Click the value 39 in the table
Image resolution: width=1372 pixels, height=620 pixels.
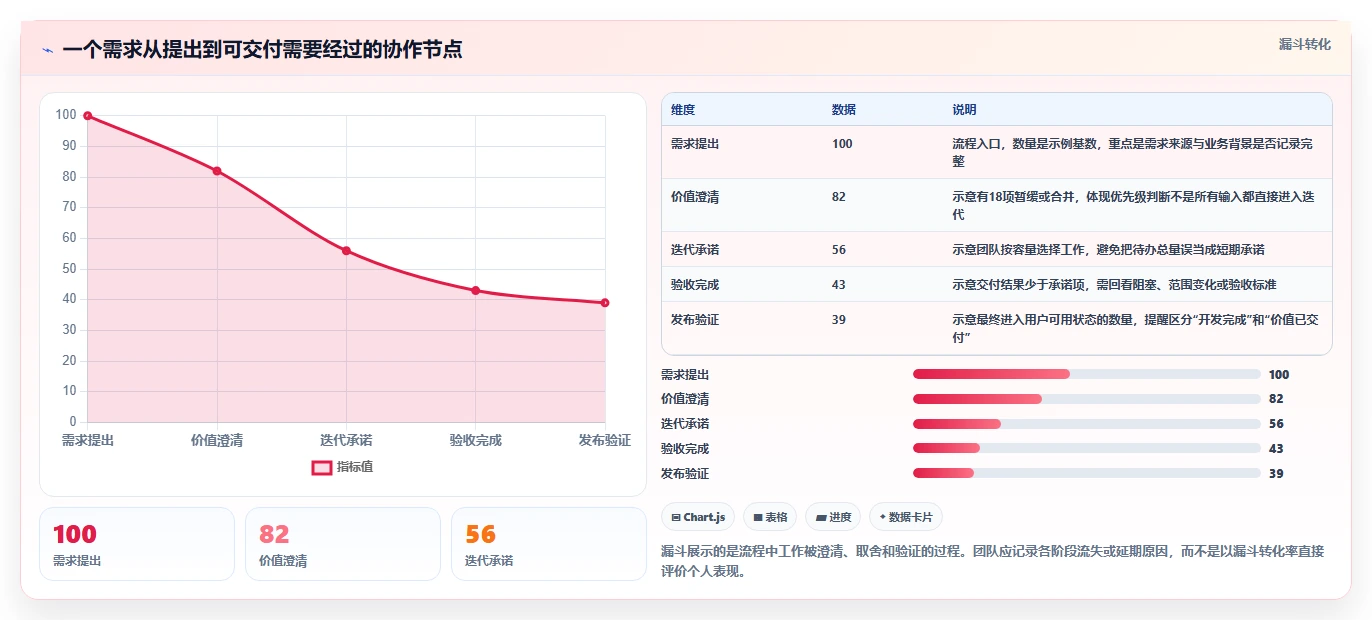coord(839,320)
